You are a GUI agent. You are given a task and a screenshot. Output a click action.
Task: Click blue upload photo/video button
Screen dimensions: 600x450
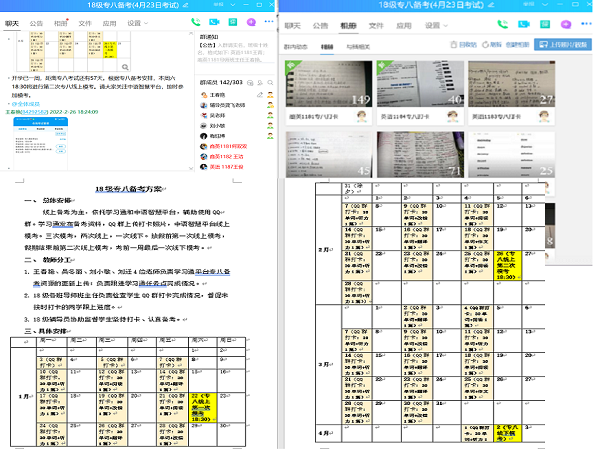click(x=563, y=45)
